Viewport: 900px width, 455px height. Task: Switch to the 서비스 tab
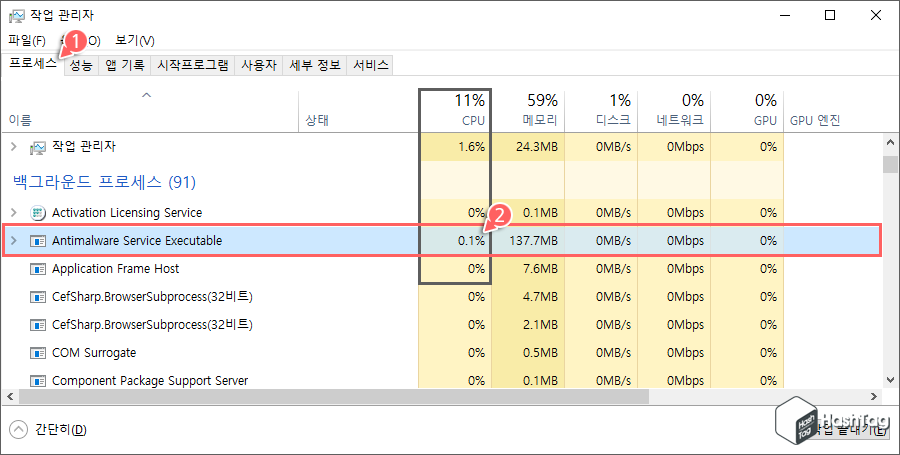[x=370, y=65]
